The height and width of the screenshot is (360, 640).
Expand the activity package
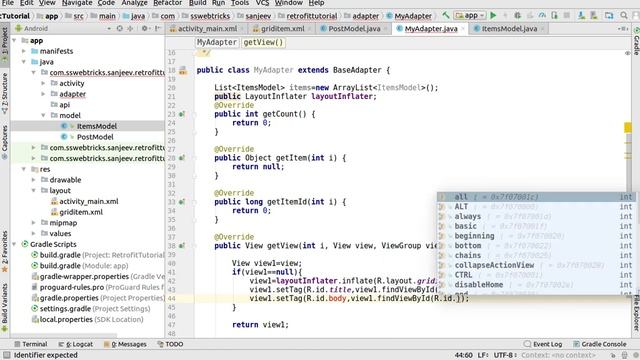43,83
